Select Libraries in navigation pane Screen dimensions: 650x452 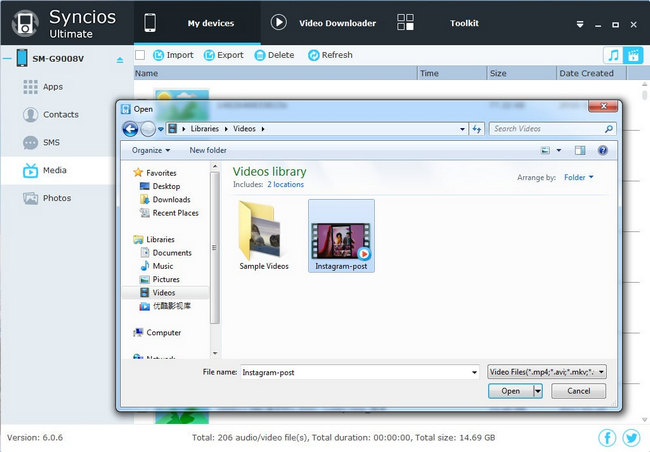(x=160, y=239)
